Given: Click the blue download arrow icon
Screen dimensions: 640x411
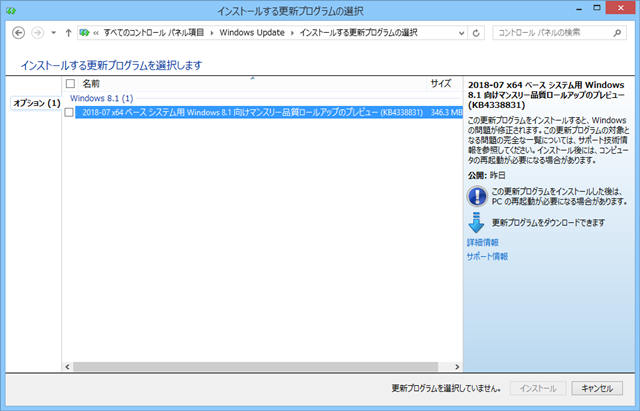Looking at the screenshot, I should point(476,222).
